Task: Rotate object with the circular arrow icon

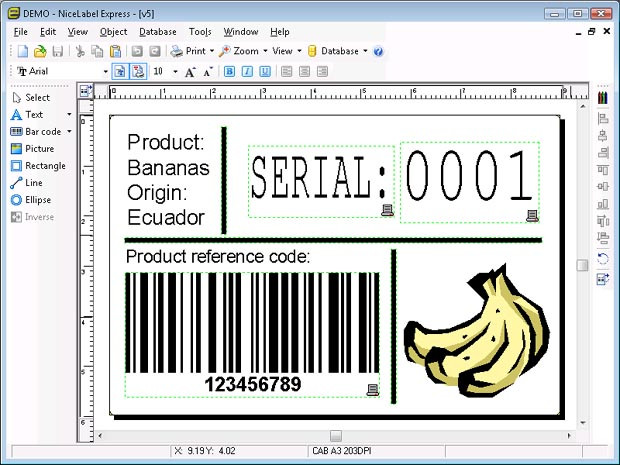Action: pos(603,259)
